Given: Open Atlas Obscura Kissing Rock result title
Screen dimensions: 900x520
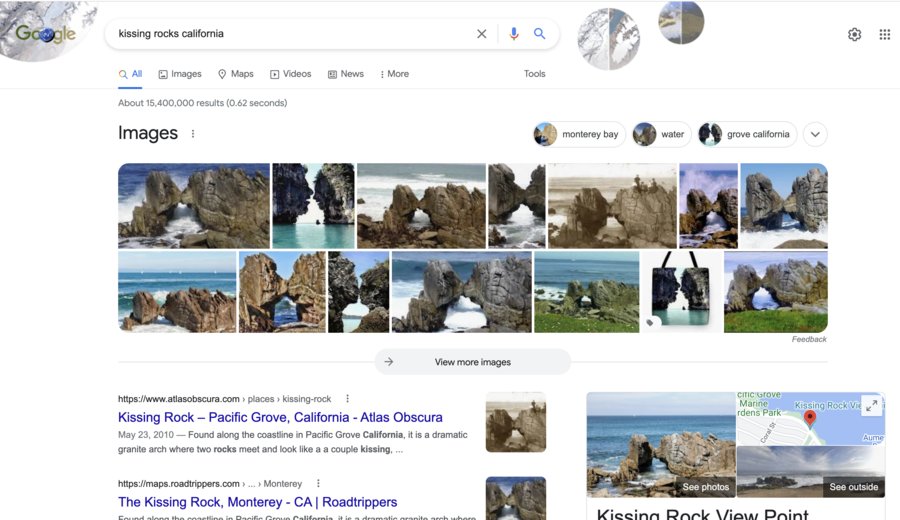Looking at the screenshot, I should coord(280,417).
